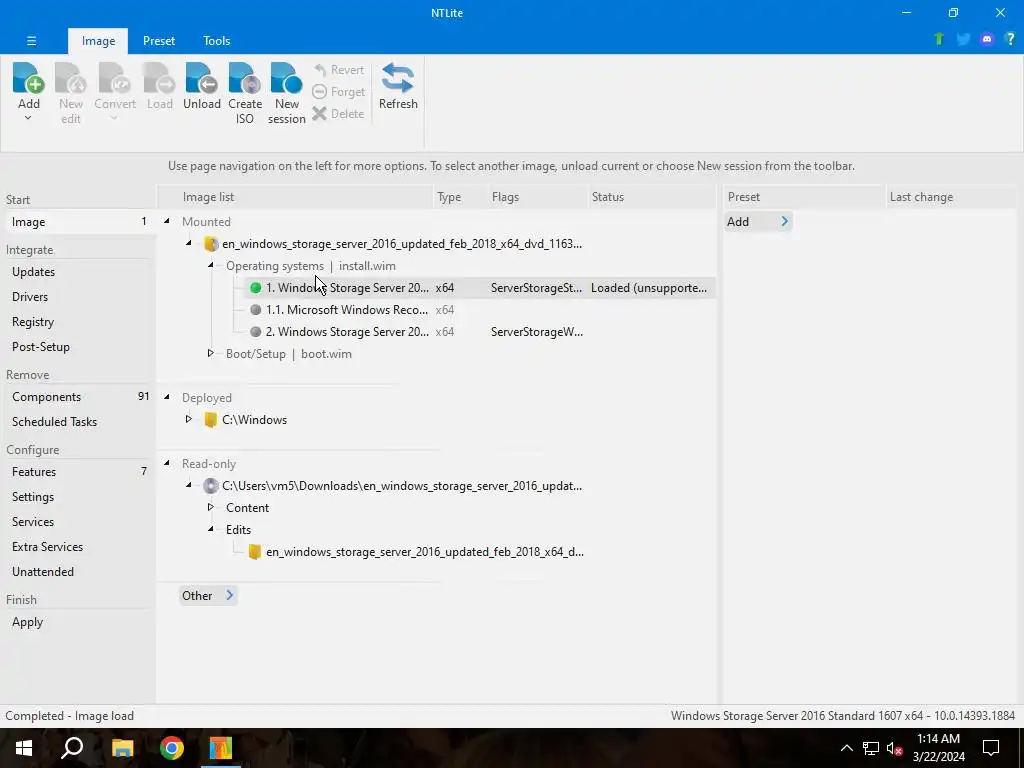Open the Windows Start menu

24,748
